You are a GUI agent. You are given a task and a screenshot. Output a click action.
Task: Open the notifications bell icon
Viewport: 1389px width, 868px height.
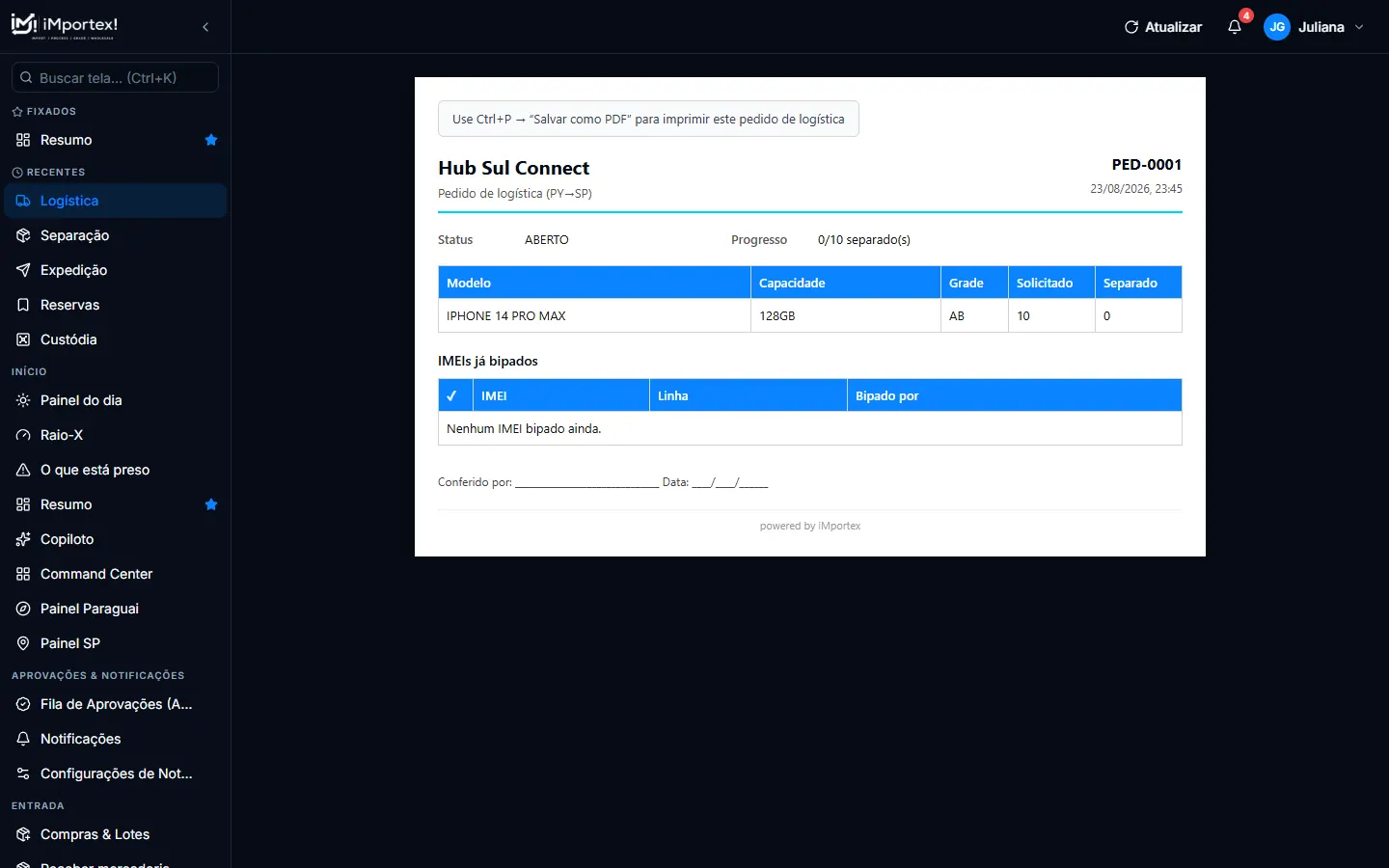(1235, 27)
